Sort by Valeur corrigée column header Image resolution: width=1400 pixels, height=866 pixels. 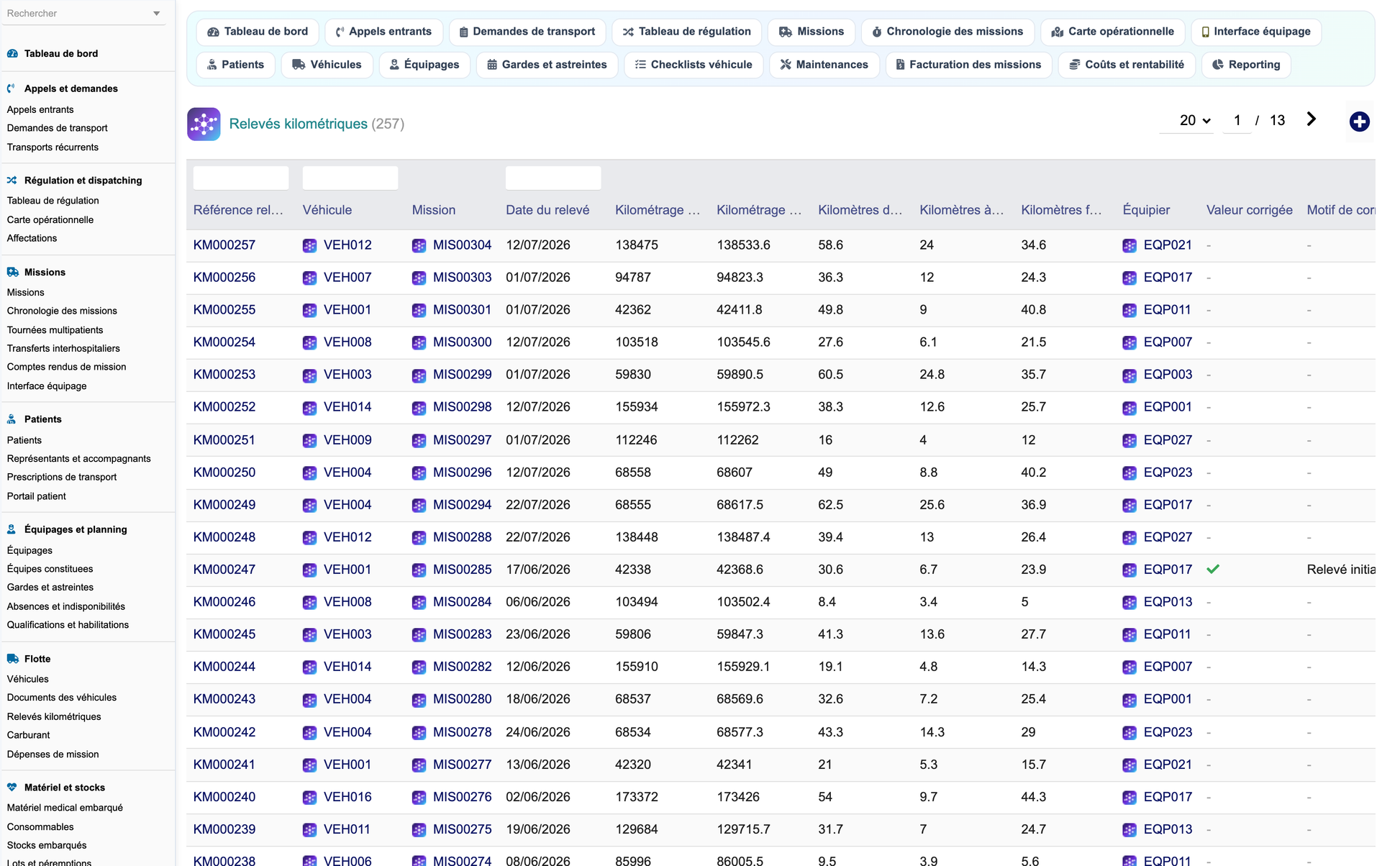(1250, 210)
